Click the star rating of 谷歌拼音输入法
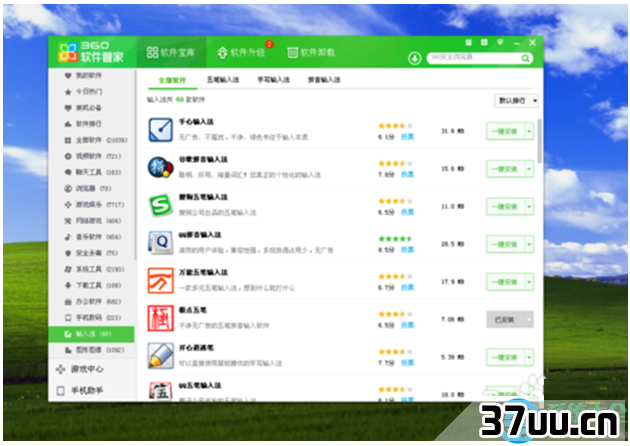This screenshot has width=630, height=446. pyautogui.click(x=395, y=163)
